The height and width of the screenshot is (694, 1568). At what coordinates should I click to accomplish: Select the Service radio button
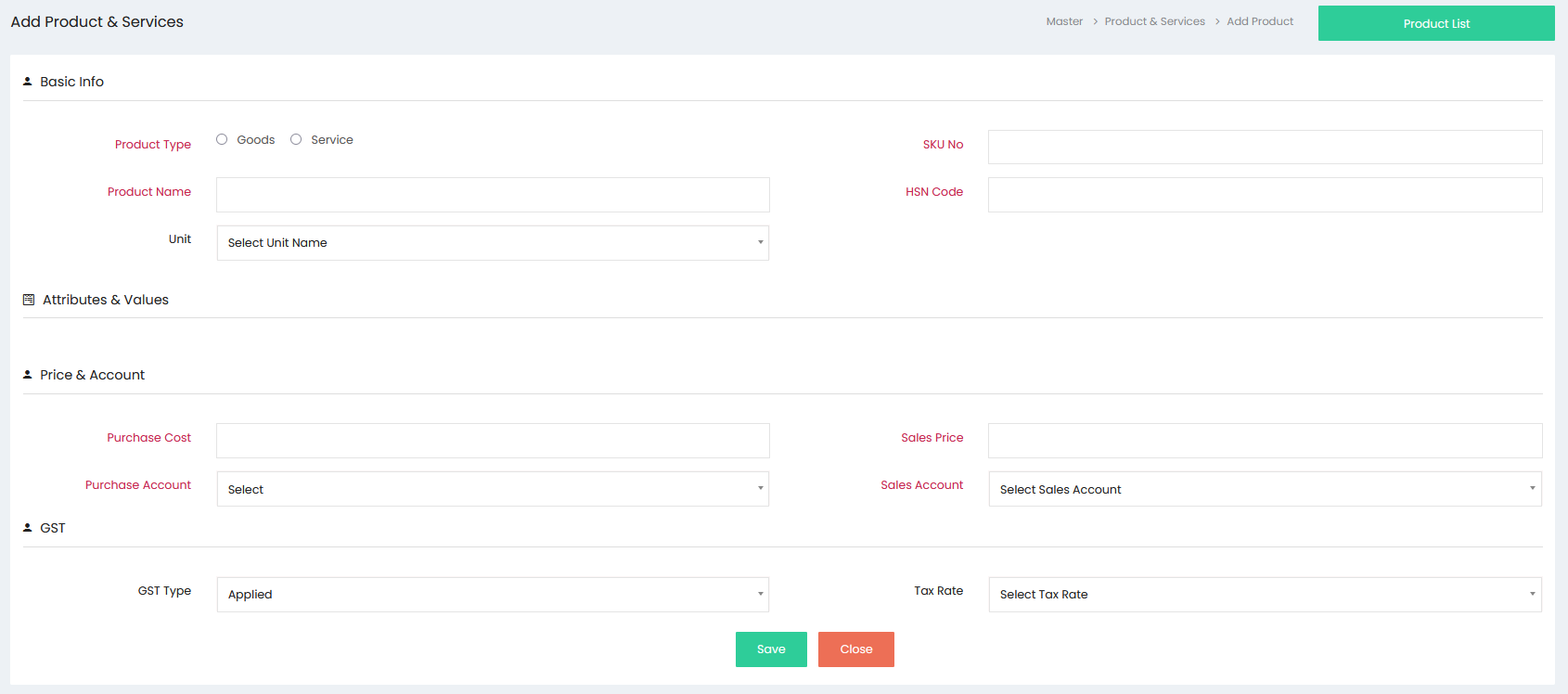click(296, 139)
